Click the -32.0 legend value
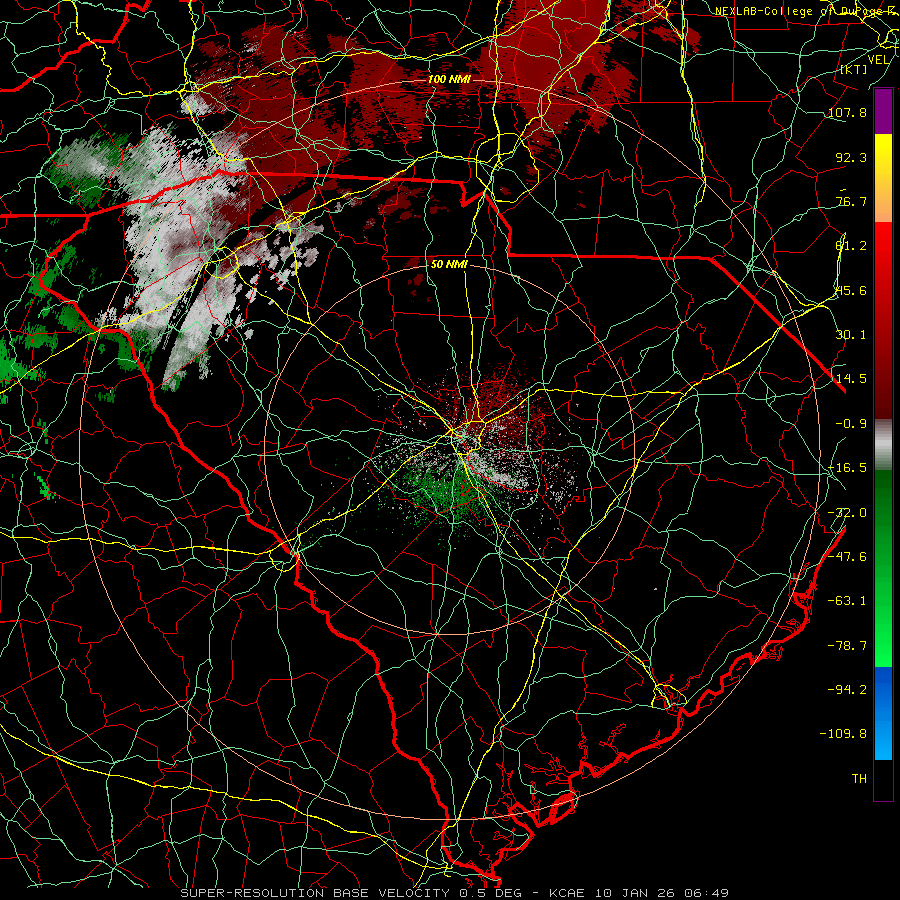900x900 pixels. (x=847, y=512)
